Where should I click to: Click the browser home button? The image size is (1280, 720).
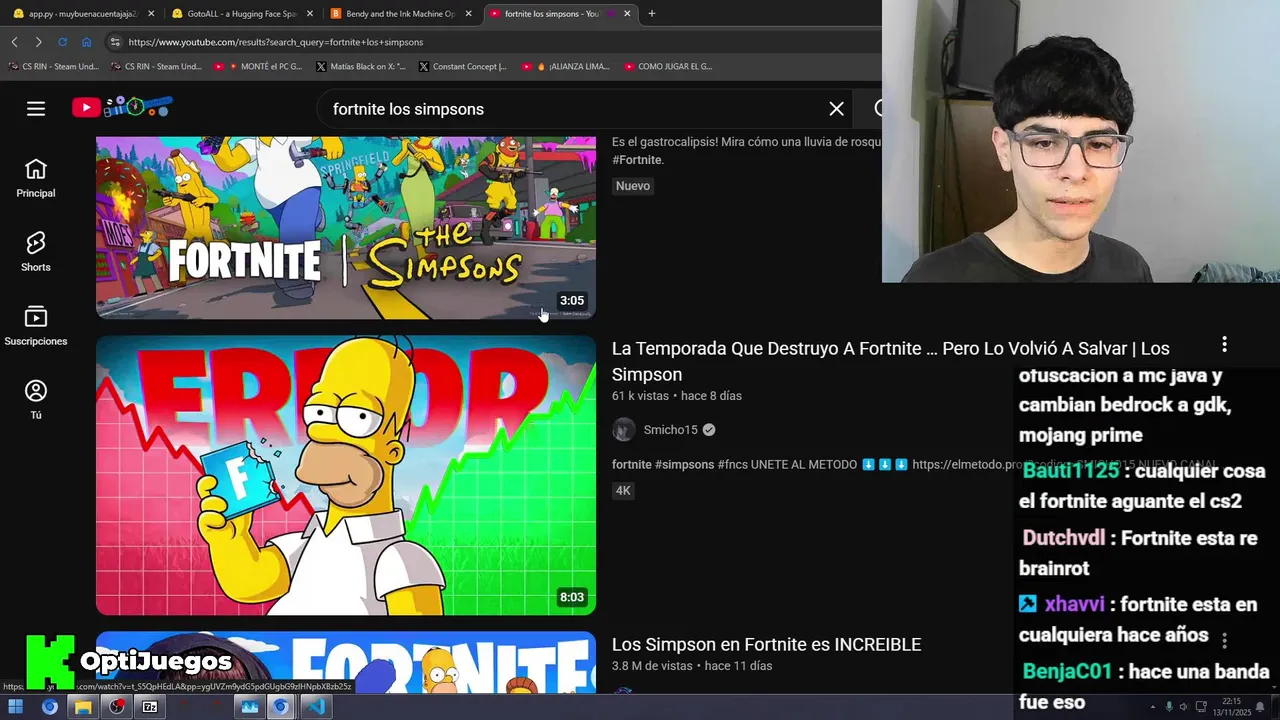pos(86,42)
